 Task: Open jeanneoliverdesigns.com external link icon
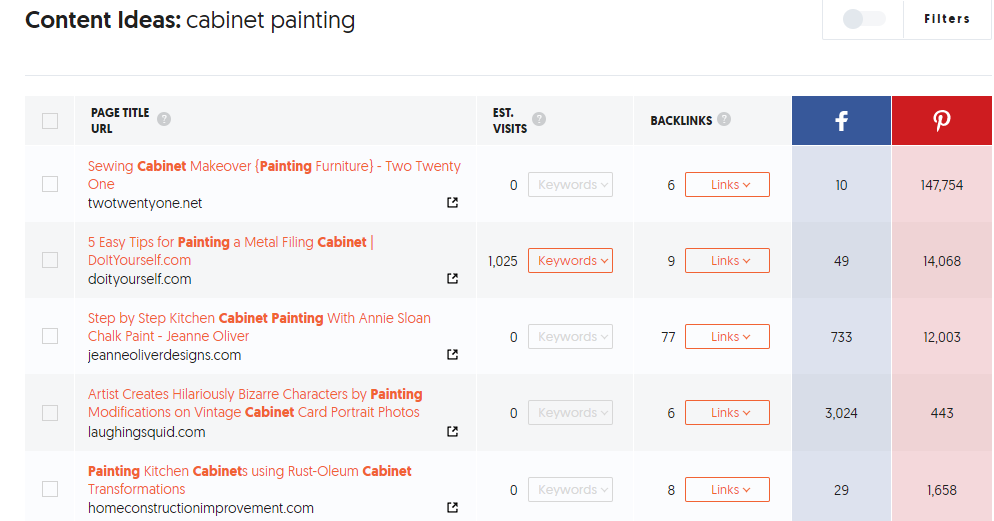(x=452, y=355)
